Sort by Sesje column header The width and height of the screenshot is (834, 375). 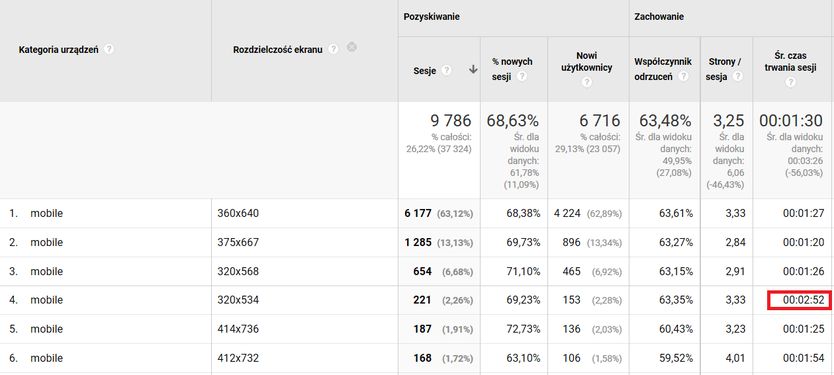click(x=425, y=71)
